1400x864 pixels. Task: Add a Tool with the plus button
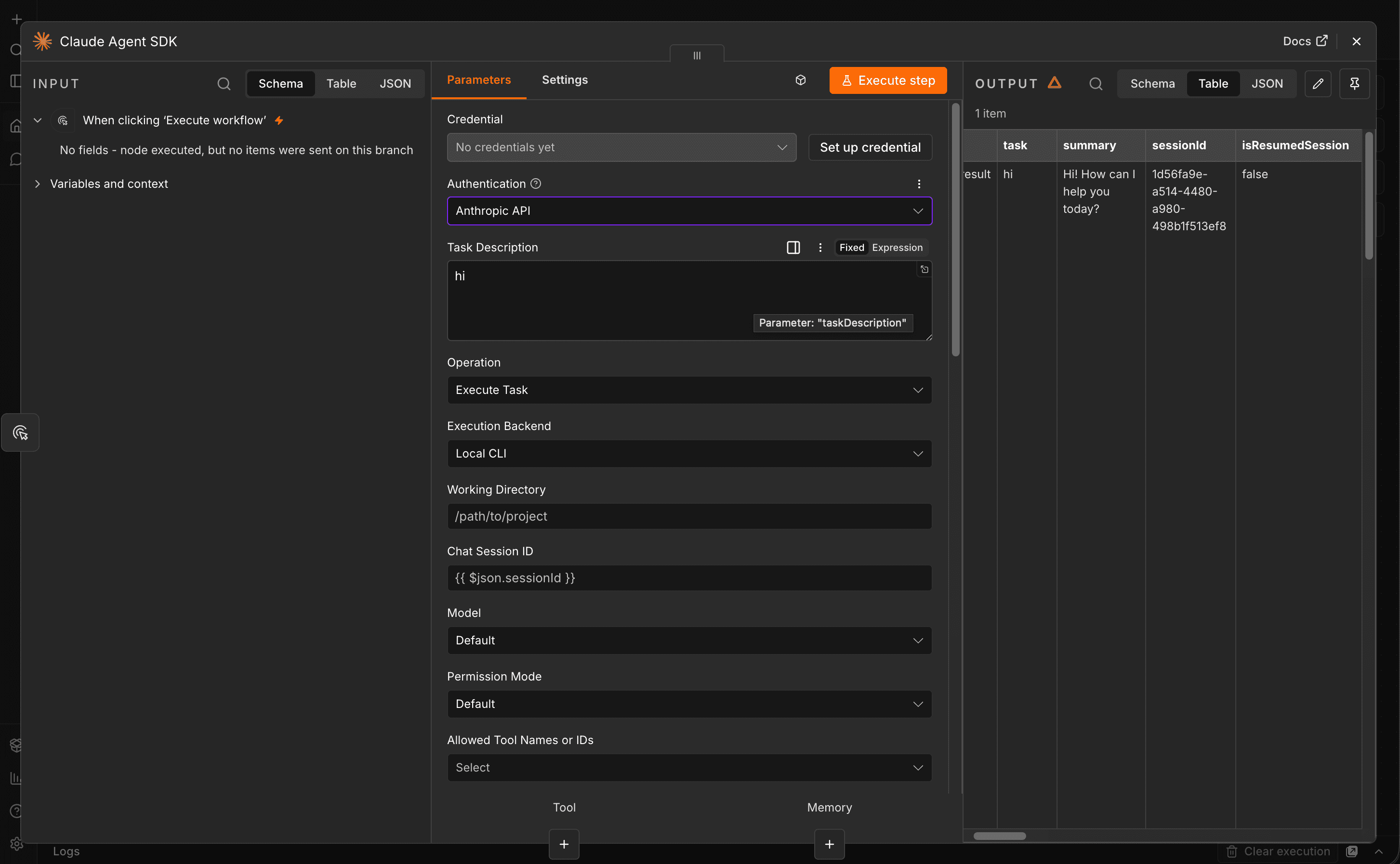point(564,844)
